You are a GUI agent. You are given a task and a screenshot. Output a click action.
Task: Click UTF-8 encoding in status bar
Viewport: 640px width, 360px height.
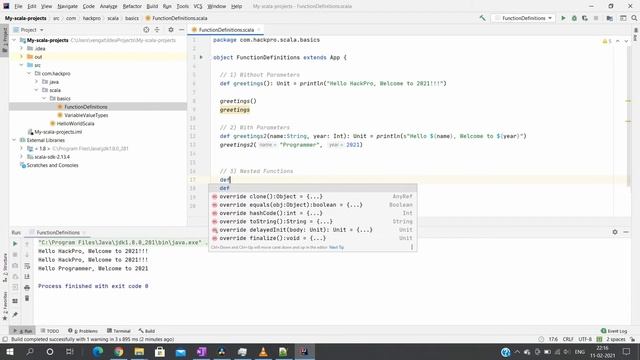click(x=585, y=339)
